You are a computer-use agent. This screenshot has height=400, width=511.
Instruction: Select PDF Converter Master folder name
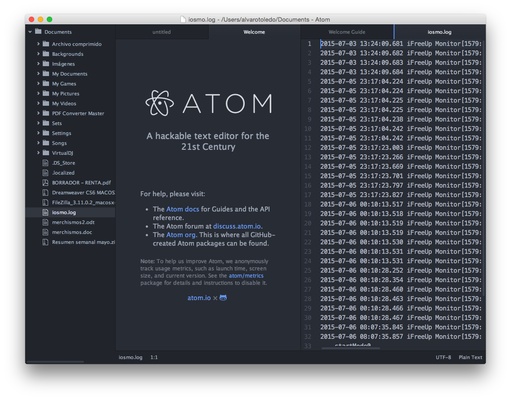78,113
